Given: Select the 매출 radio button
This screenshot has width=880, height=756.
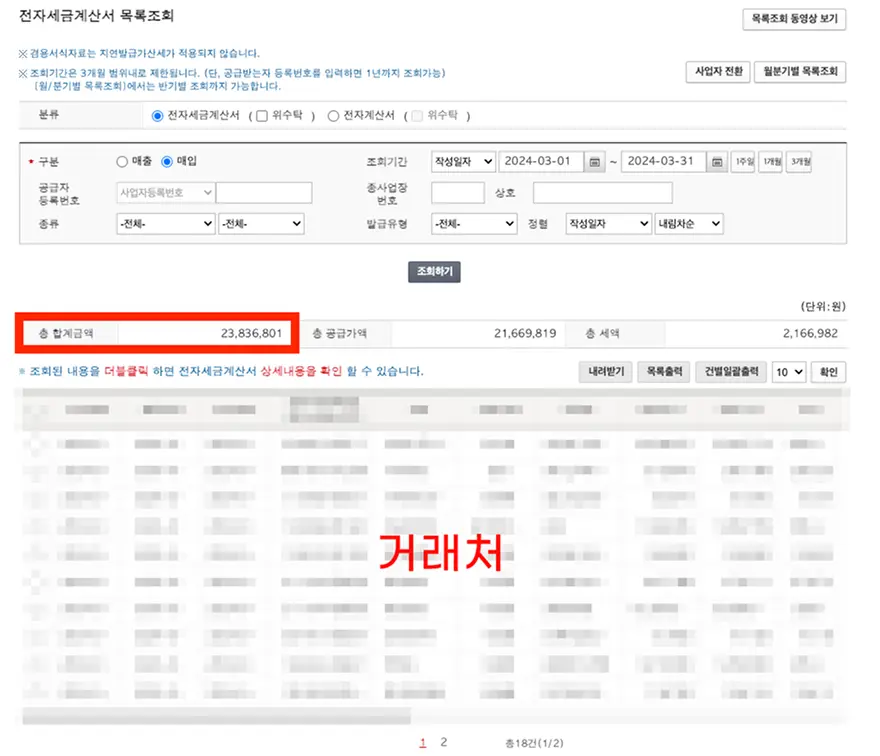Looking at the screenshot, I should point(122,161).
